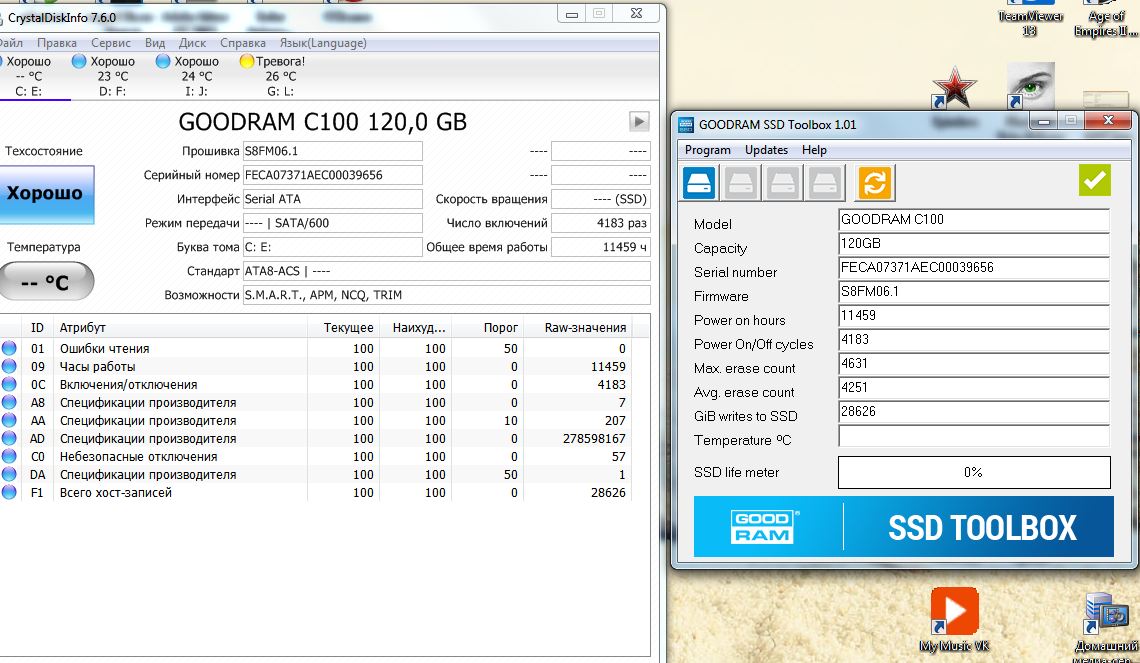Open Язык(Language) menu in CrystalDiskInfo
Image resolution: width=1140 pixels, height=663 pixels.
click(x=323, y=43)
